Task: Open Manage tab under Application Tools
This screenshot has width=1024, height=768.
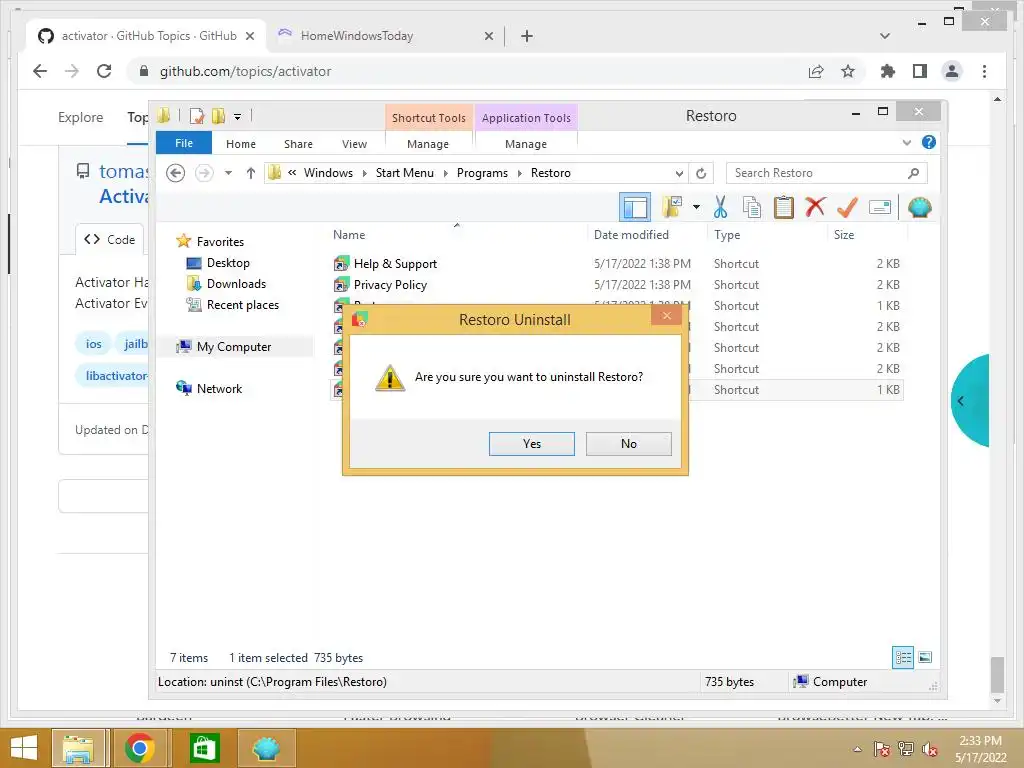Action: 526,144
